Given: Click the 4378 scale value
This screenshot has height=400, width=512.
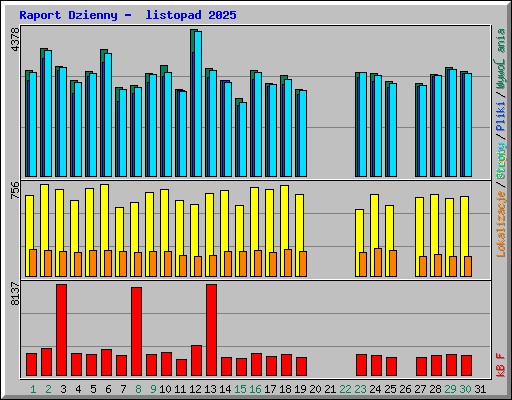Looking at the screenshot, I should (x=15, y=40).
